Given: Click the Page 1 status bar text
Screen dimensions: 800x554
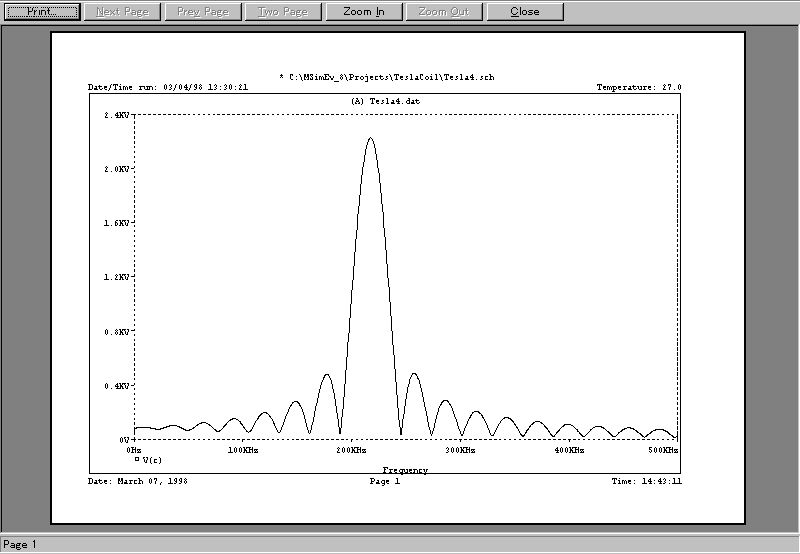Looking at the screenshot, I should coord(20,545).
